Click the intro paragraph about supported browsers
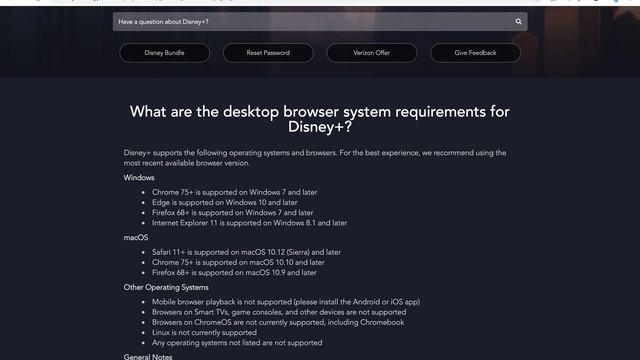Viewport: 640px width, 360px height. click(315, 158)
